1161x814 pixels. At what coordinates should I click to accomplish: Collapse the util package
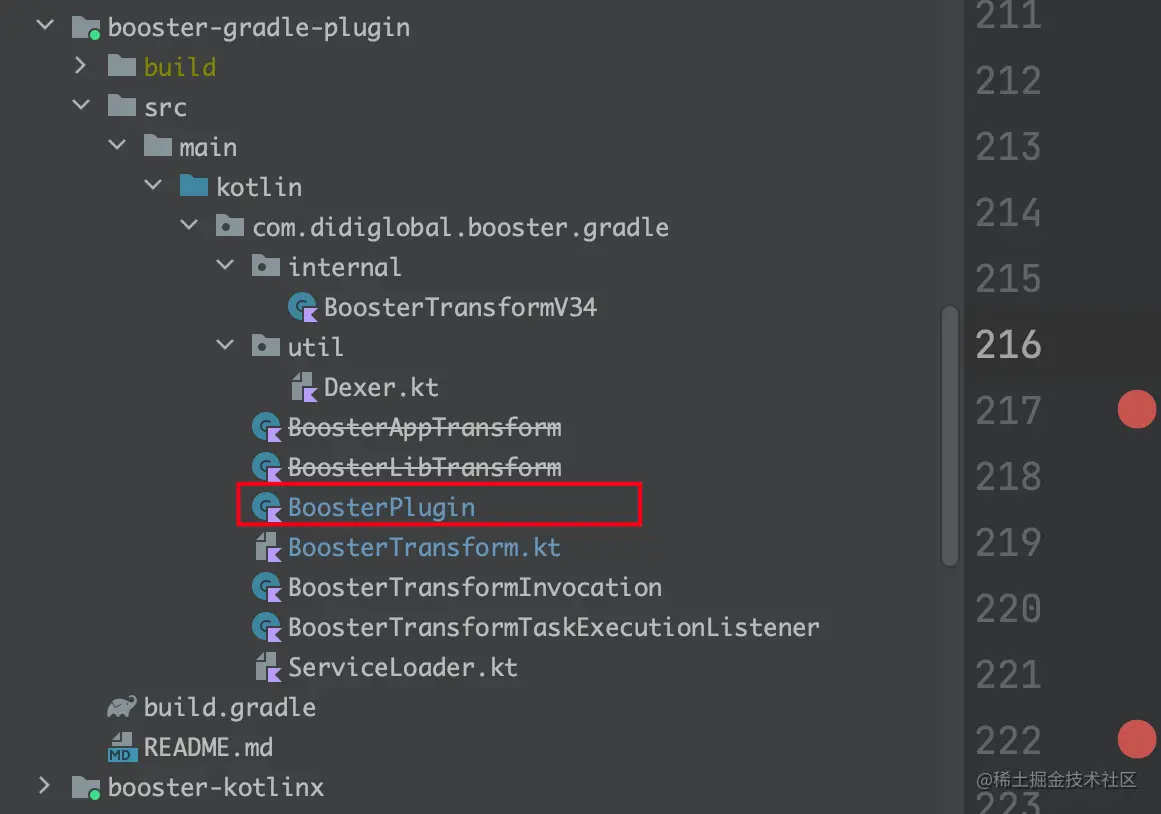225,345
